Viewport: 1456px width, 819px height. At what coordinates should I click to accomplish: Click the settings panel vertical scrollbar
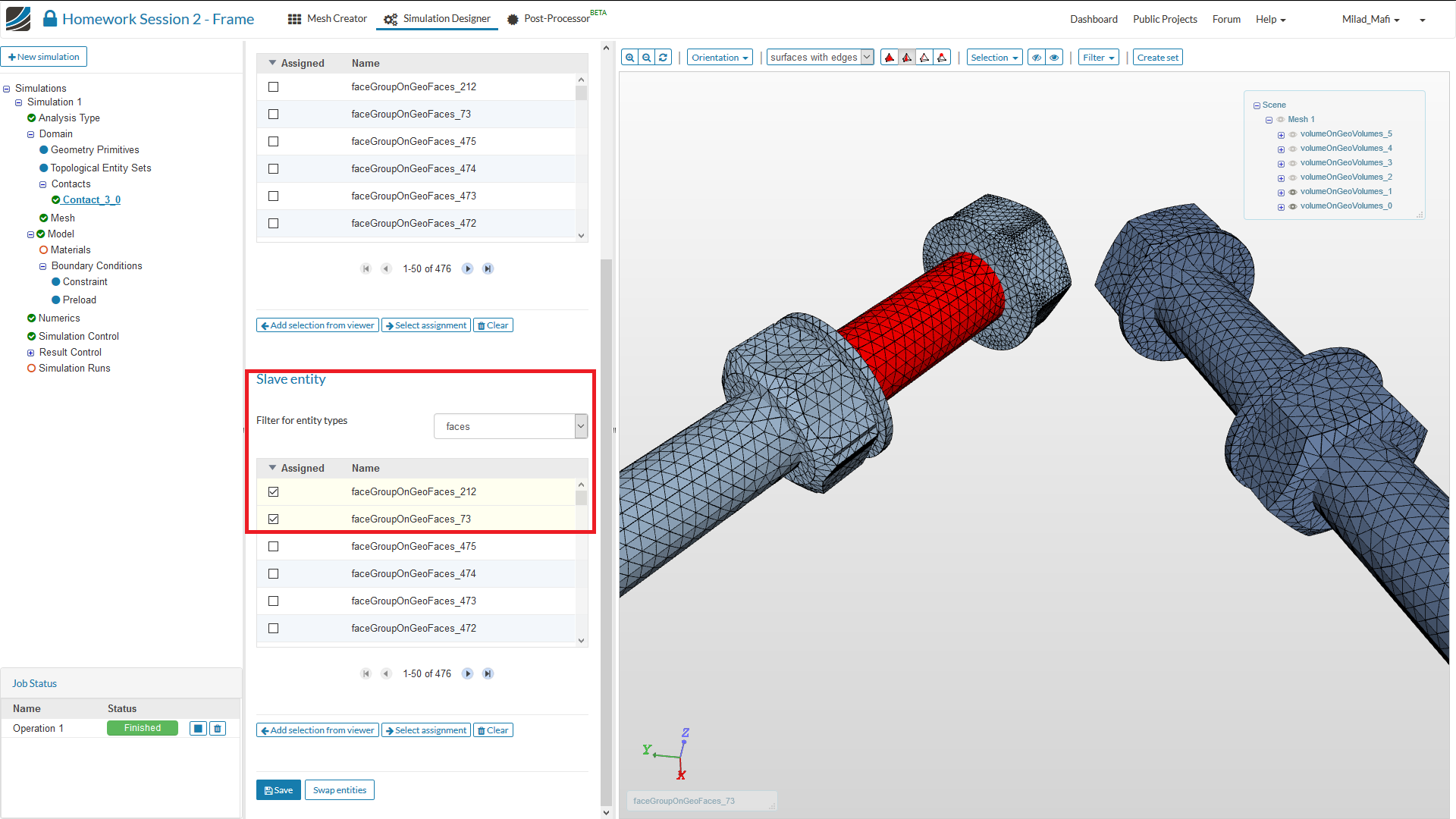606,531
